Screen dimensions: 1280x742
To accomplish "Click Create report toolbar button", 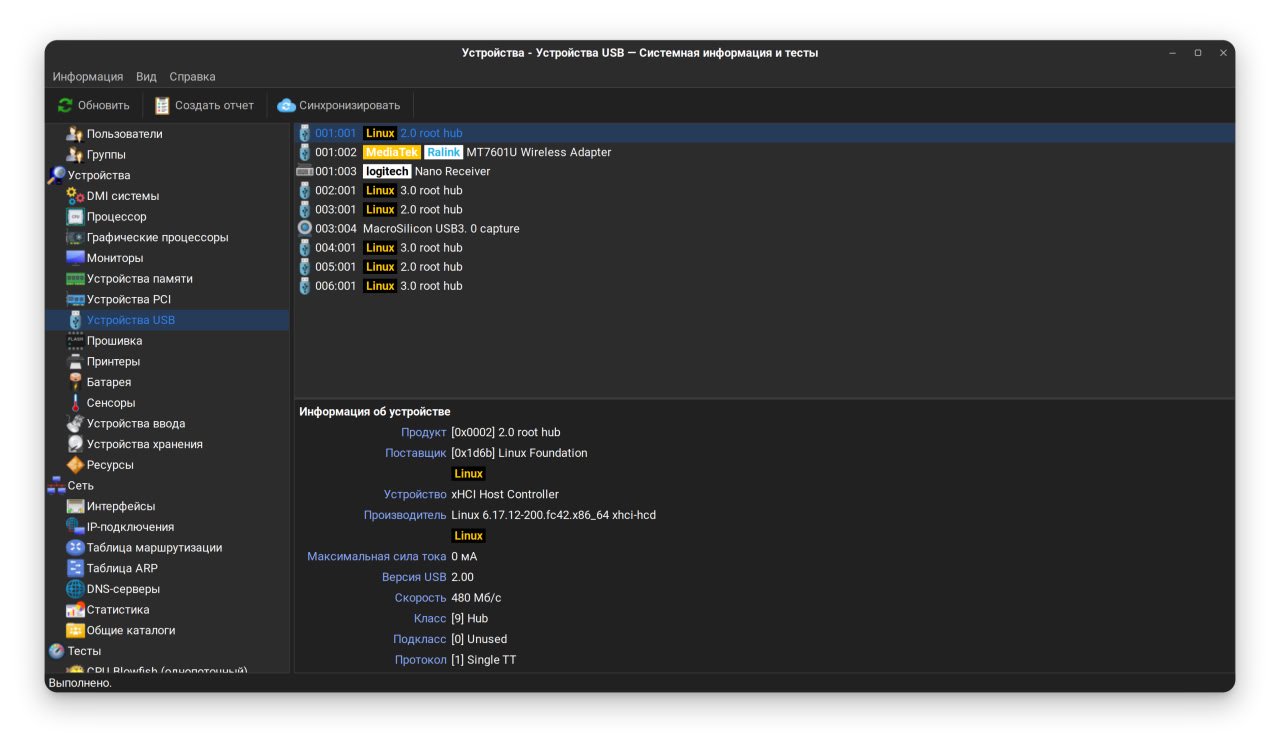I will pyautogui.click(x=204, y=105).
